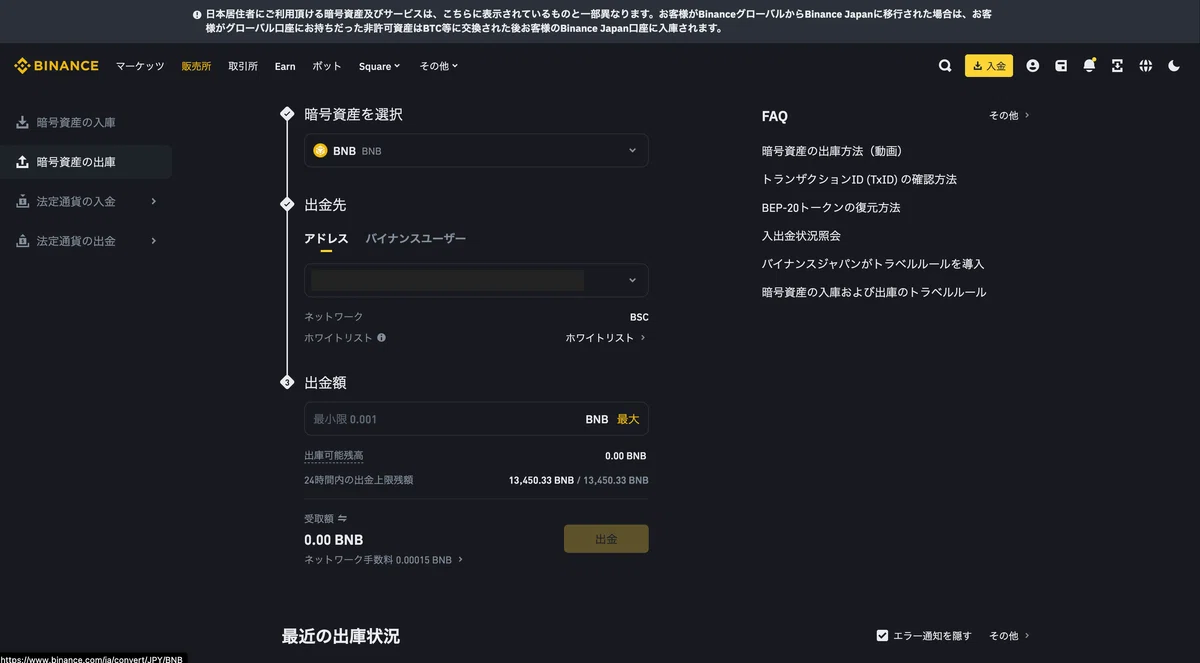
Task: Click the BNB coin icon
Action: pos(320,150)
